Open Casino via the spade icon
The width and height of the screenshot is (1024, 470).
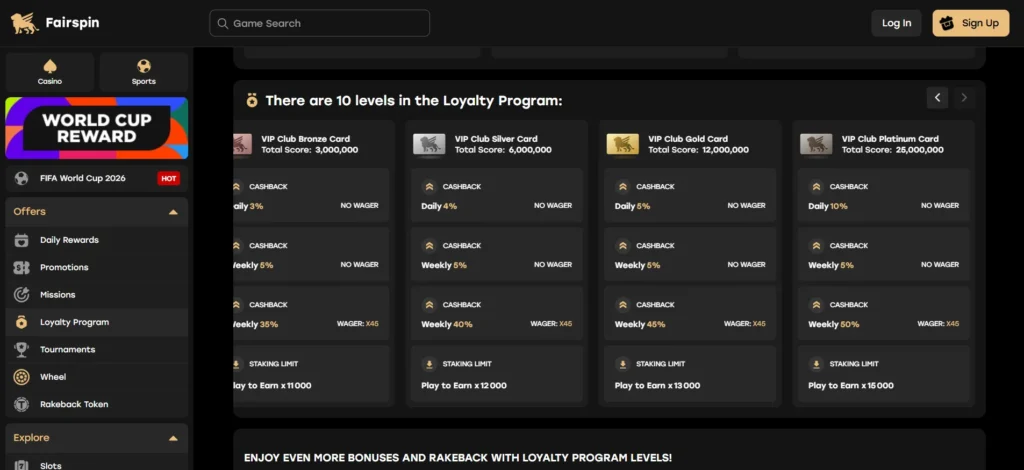point(50,67)
